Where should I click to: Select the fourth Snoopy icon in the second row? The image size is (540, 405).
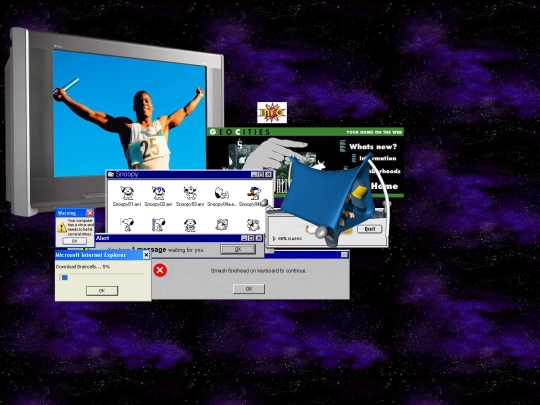coord(221,225)
